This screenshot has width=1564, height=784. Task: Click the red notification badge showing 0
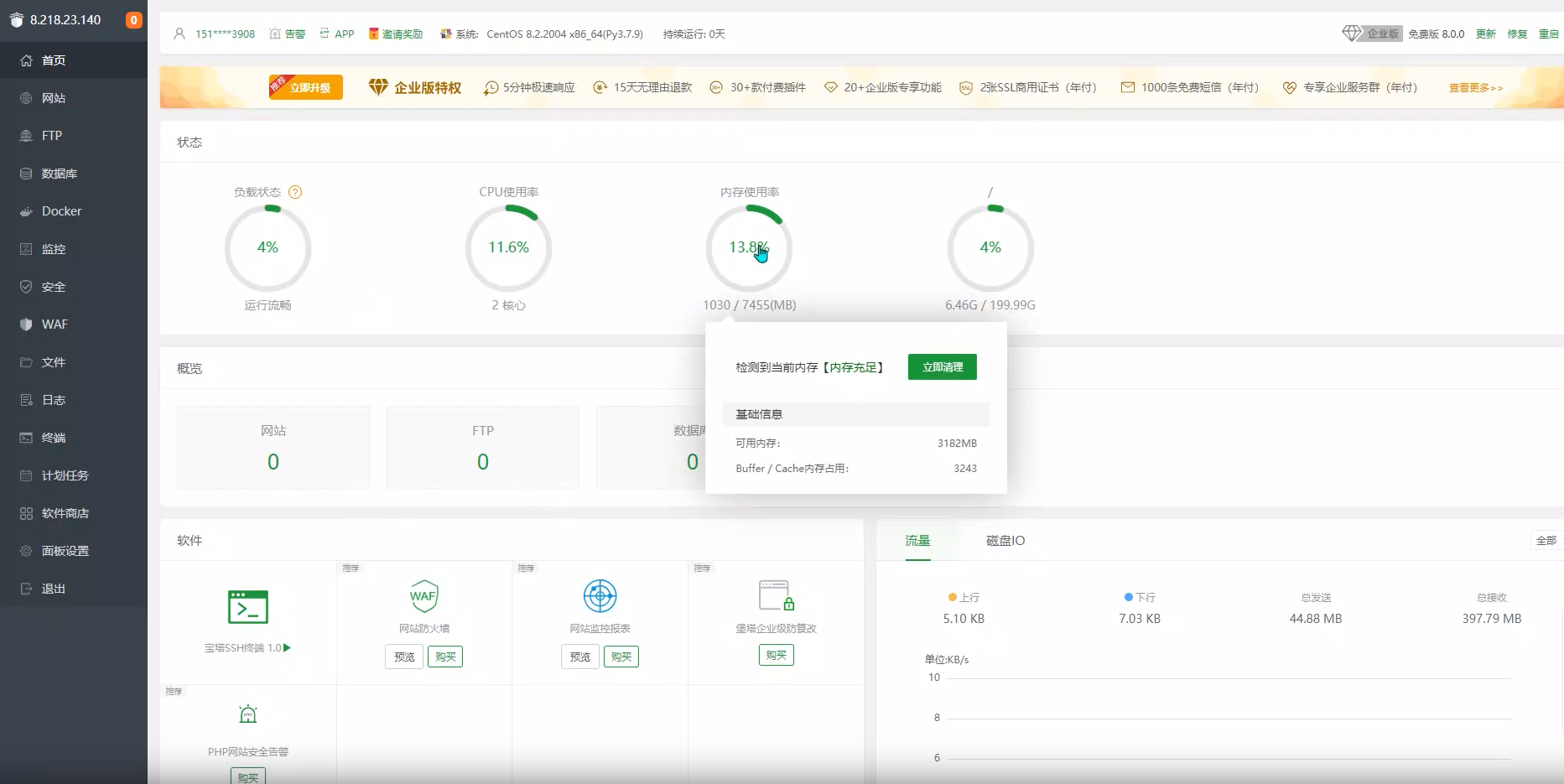coord(132,19)
